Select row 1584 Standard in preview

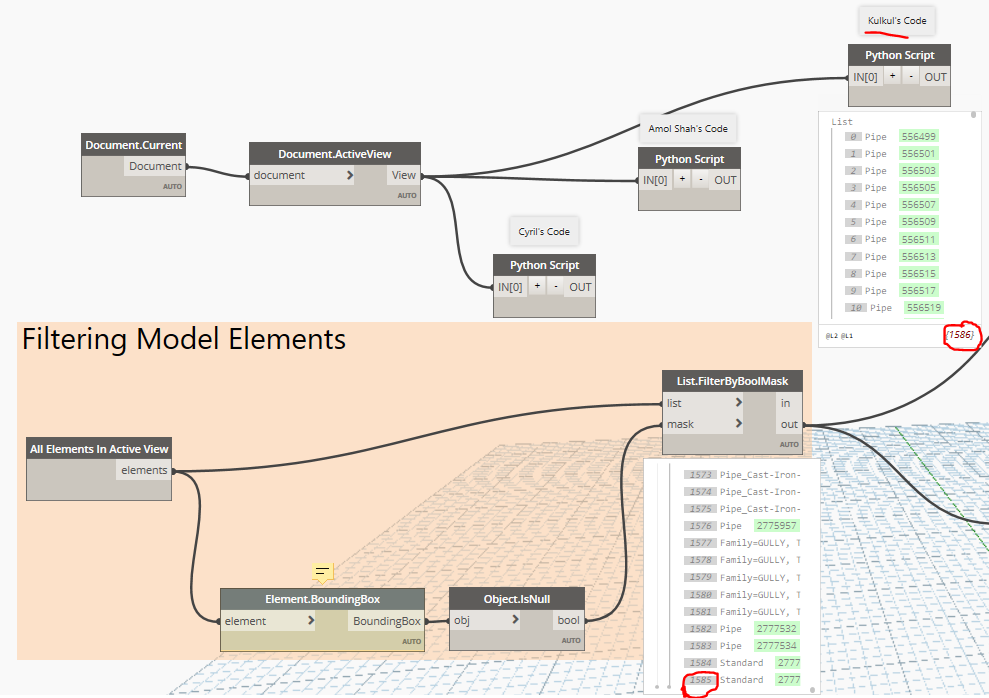[742, 662]
